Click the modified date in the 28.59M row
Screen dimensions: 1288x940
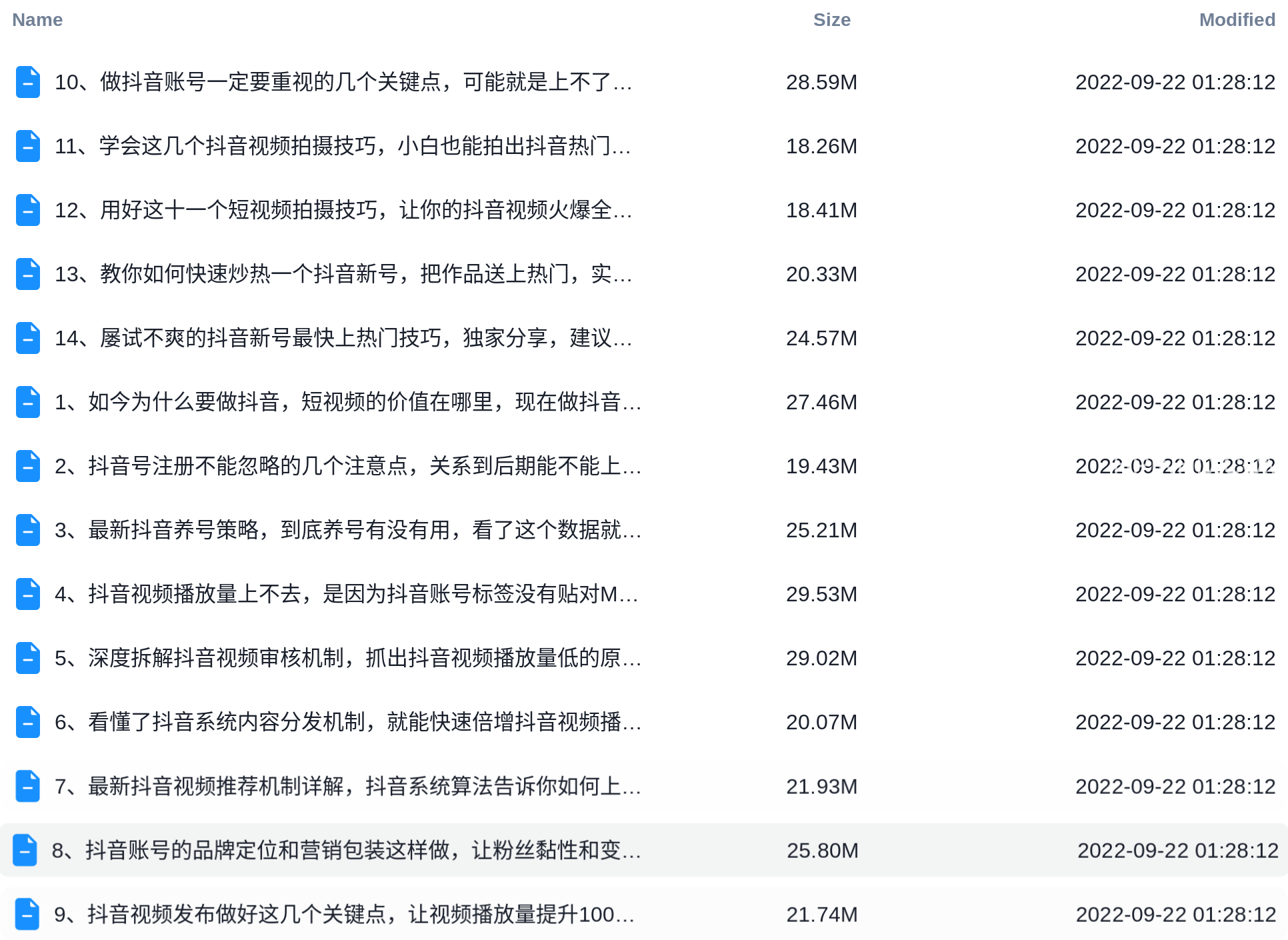1175,82
